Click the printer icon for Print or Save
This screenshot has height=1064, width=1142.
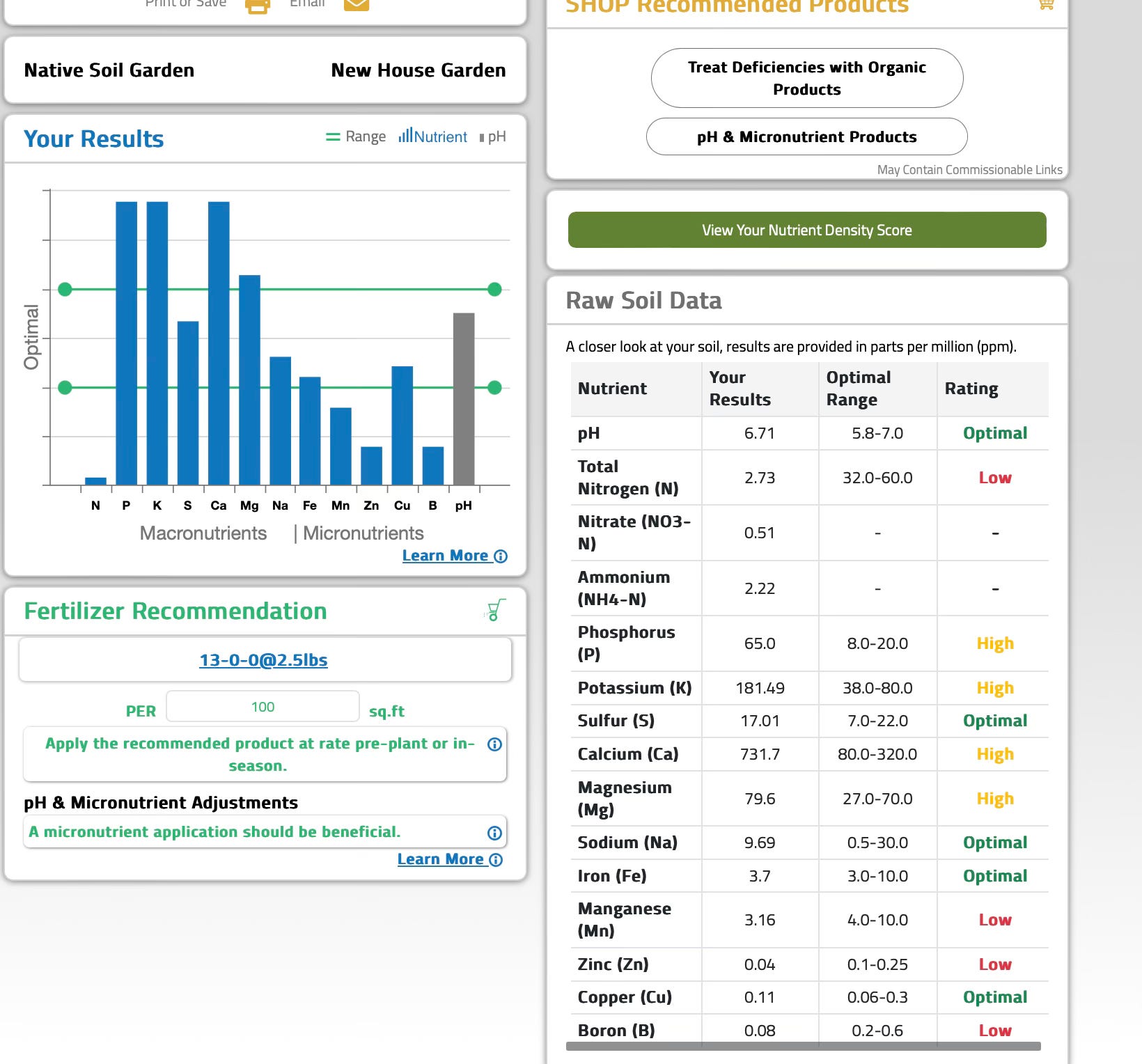(257, 6)
